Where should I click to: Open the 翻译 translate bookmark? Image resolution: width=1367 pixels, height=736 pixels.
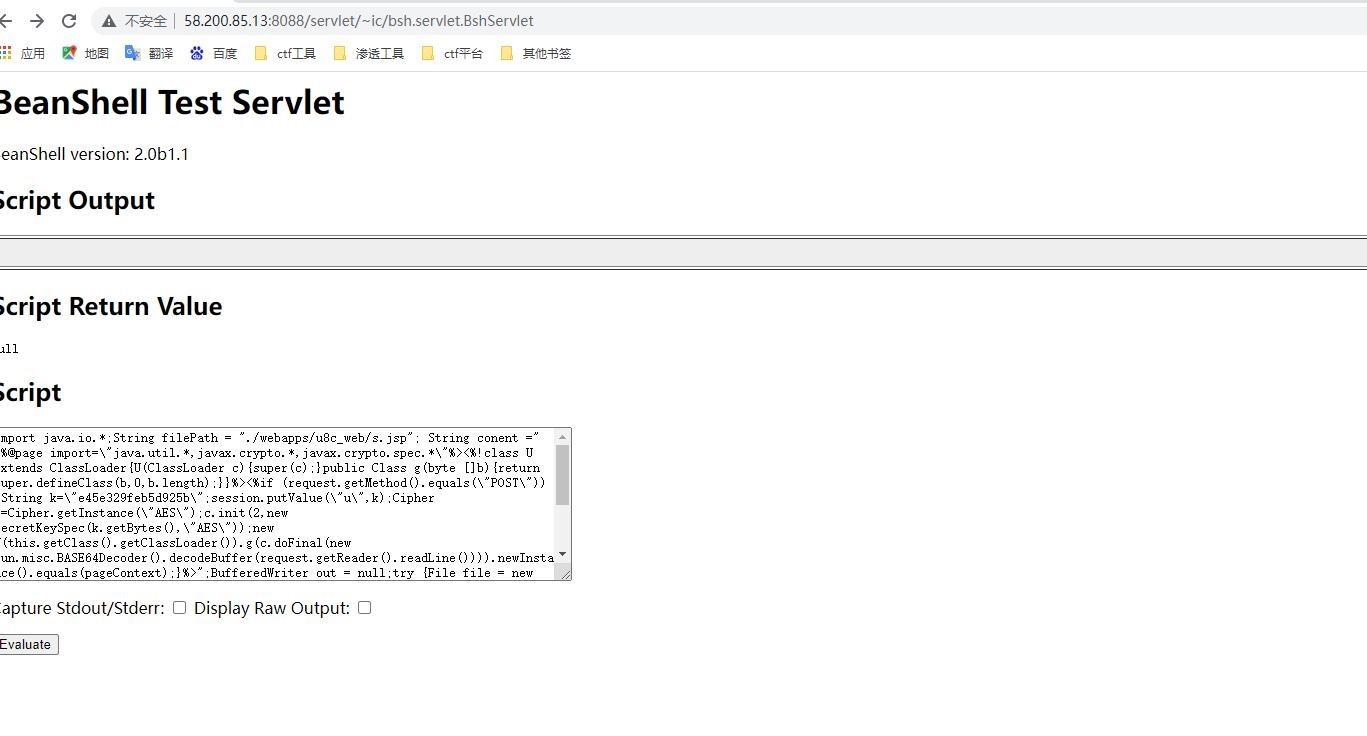click(x=149, y=53)
